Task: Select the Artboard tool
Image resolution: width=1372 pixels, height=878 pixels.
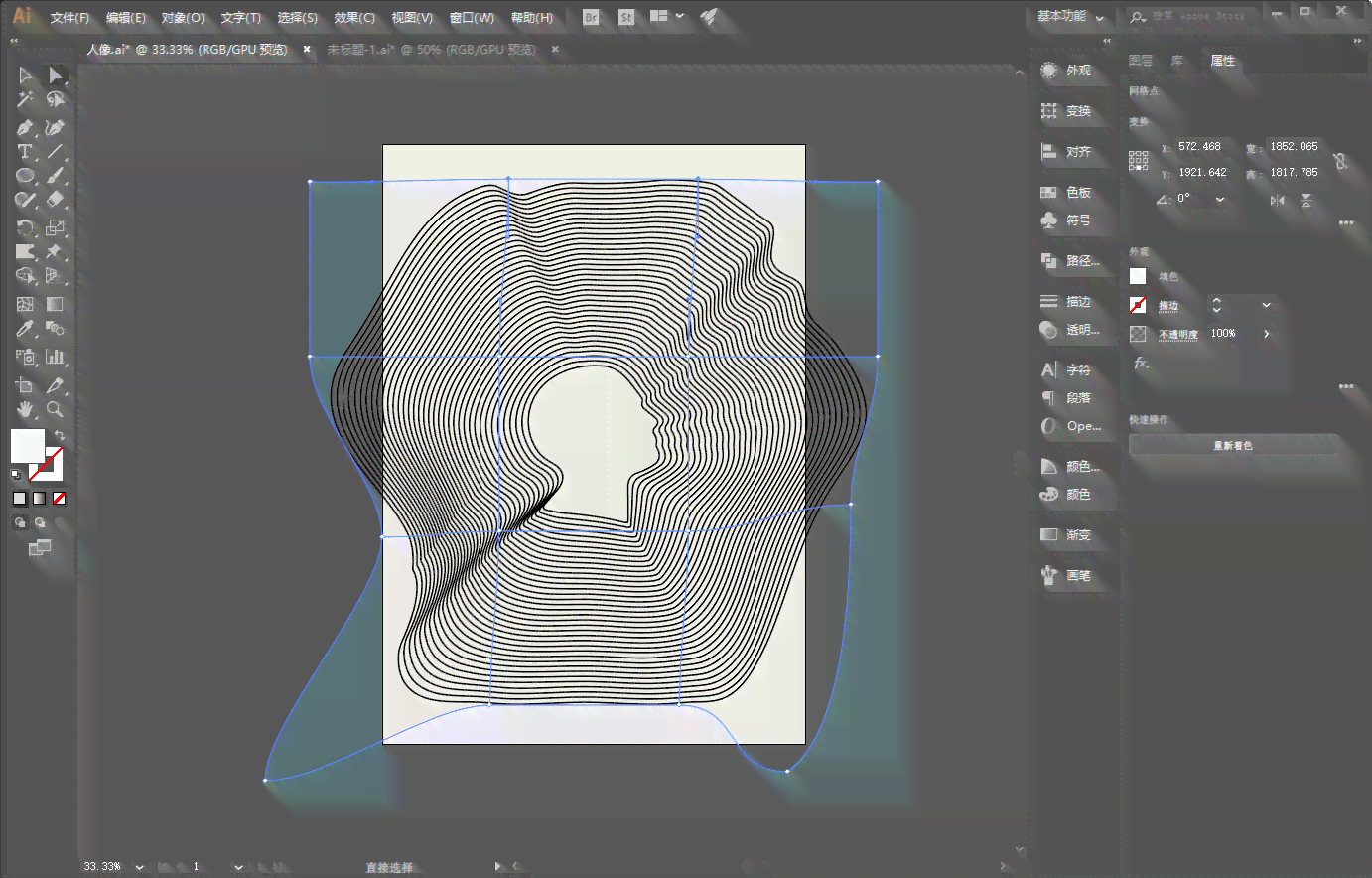Action: click(25, 385)
